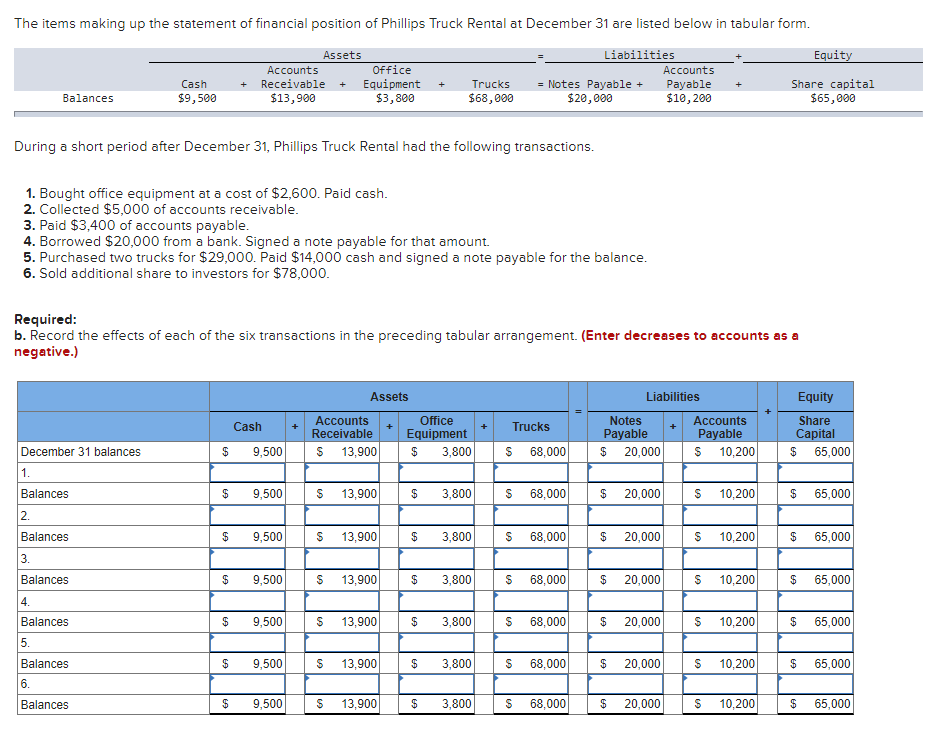Click 'Enter decreases to accounts as a negative' note

pyautogui.click(x=406, y=344)
